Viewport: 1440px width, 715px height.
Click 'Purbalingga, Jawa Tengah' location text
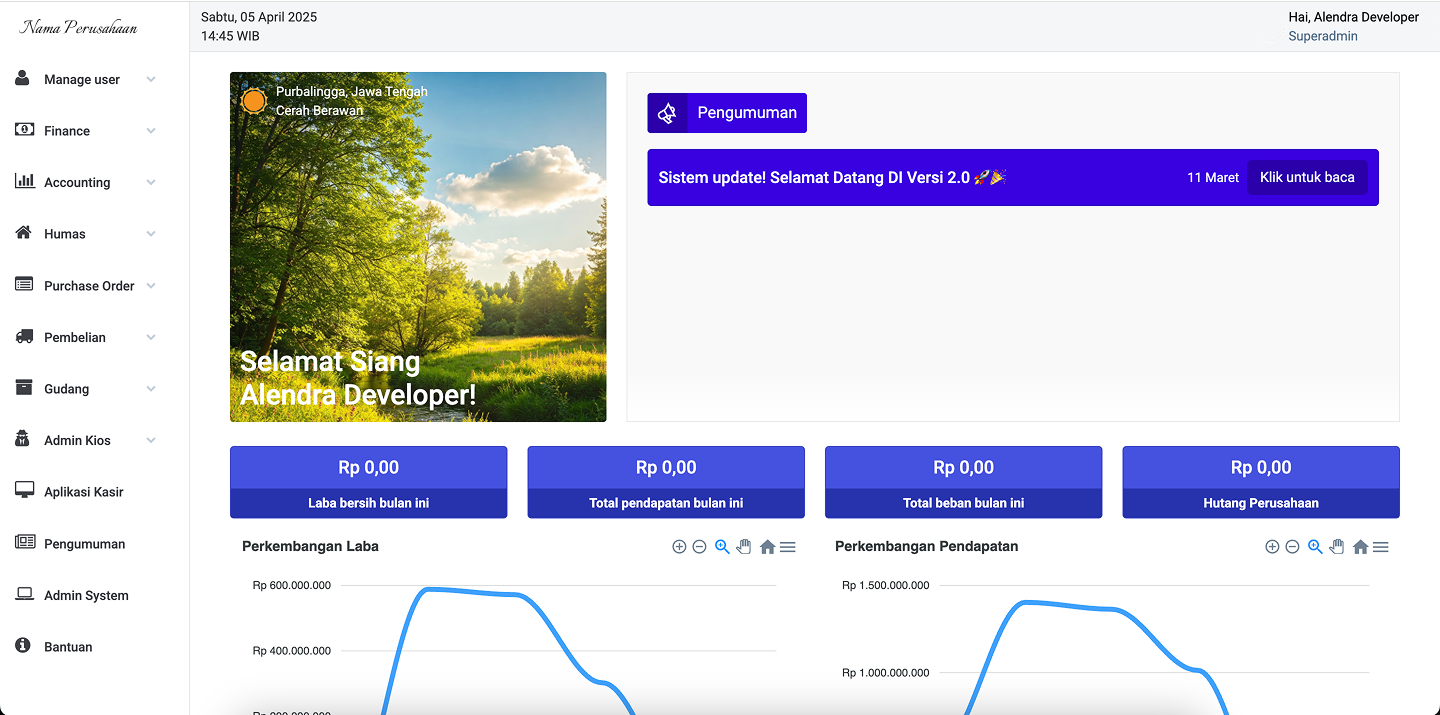pyautogui.click(x=352, y=91)
